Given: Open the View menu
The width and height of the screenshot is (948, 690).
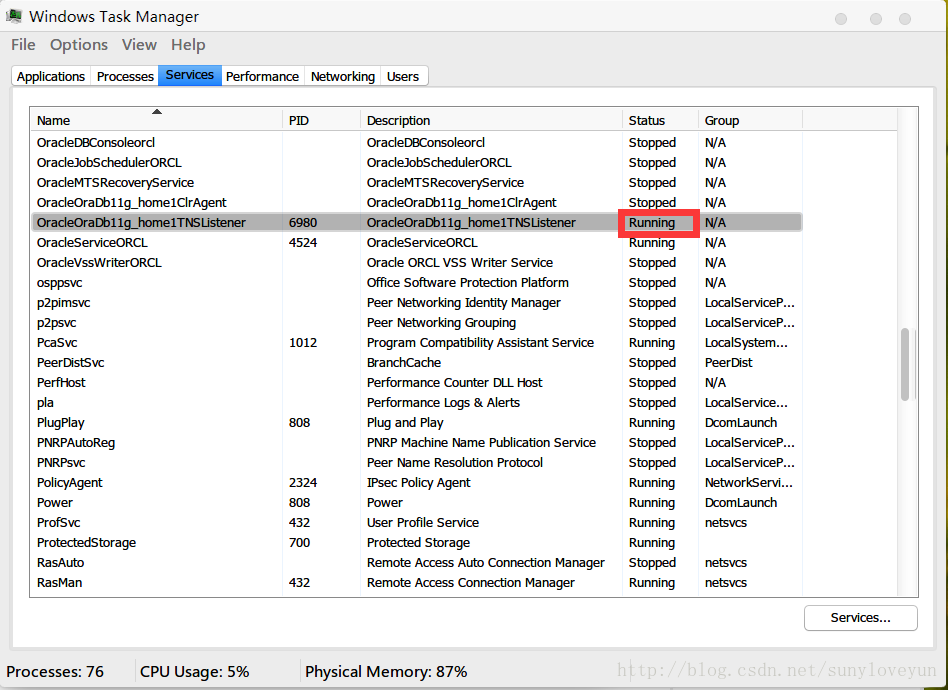Looking at the screenshot, I should pos(139,45).
